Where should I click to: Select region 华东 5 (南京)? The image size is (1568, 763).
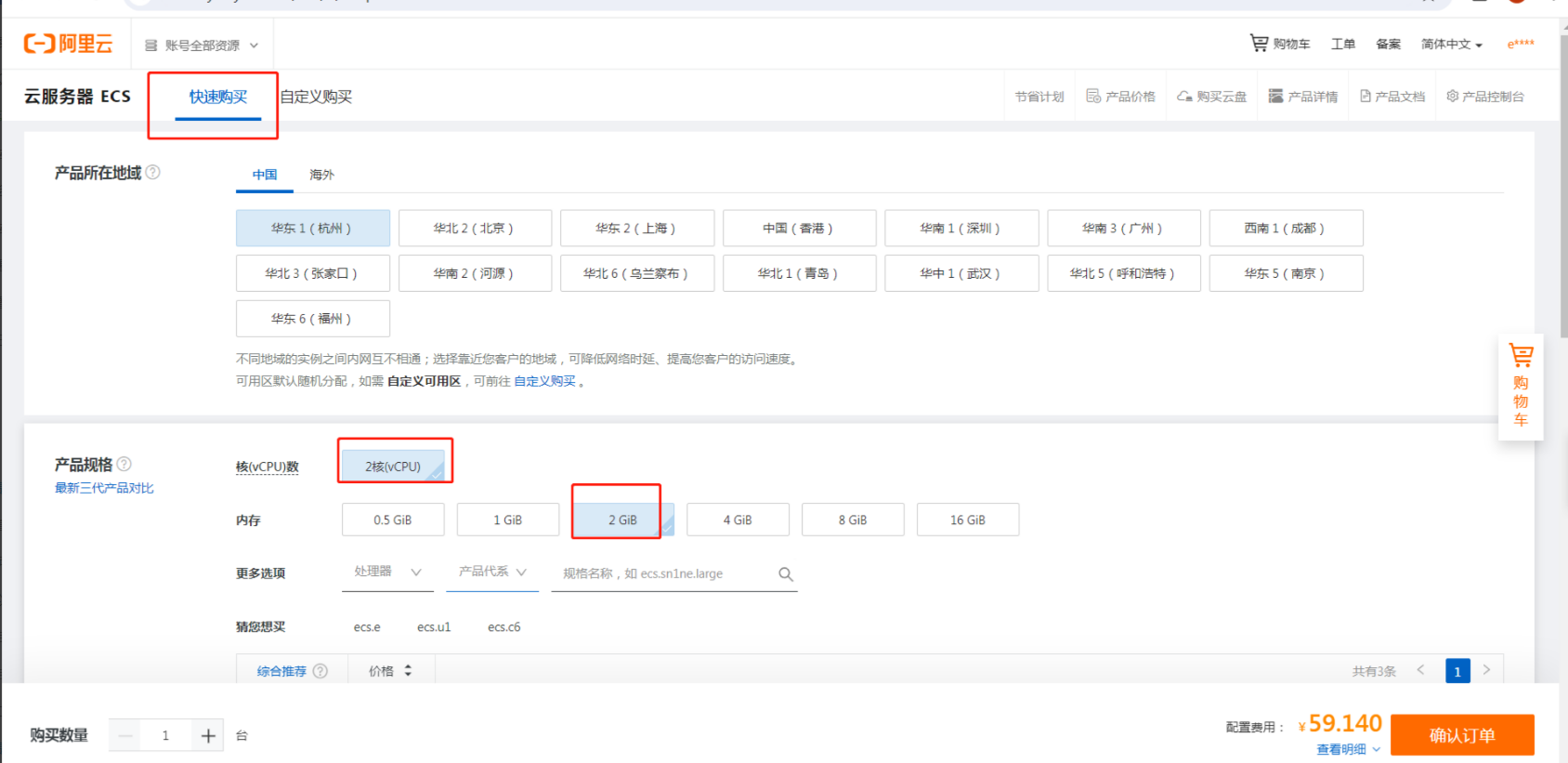(x=1286, y=273)
